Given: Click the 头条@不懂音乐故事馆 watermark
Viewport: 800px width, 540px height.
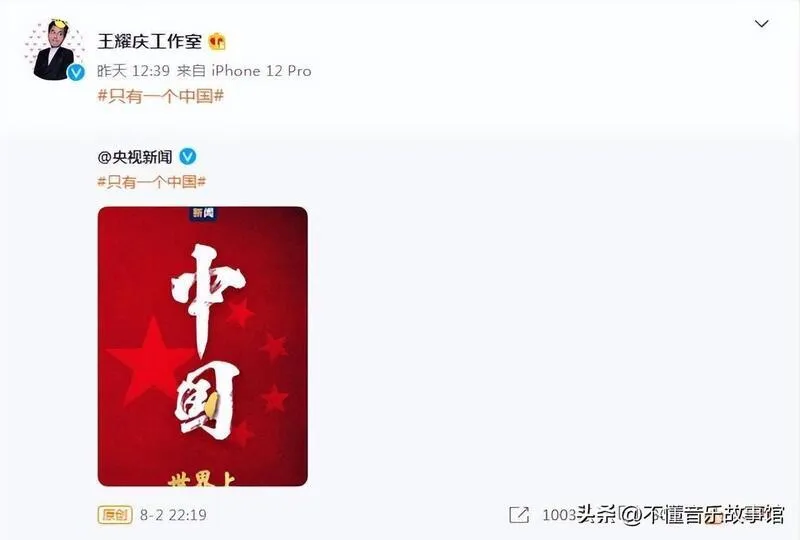Looking at the screenshot, I should pos(680,514).
